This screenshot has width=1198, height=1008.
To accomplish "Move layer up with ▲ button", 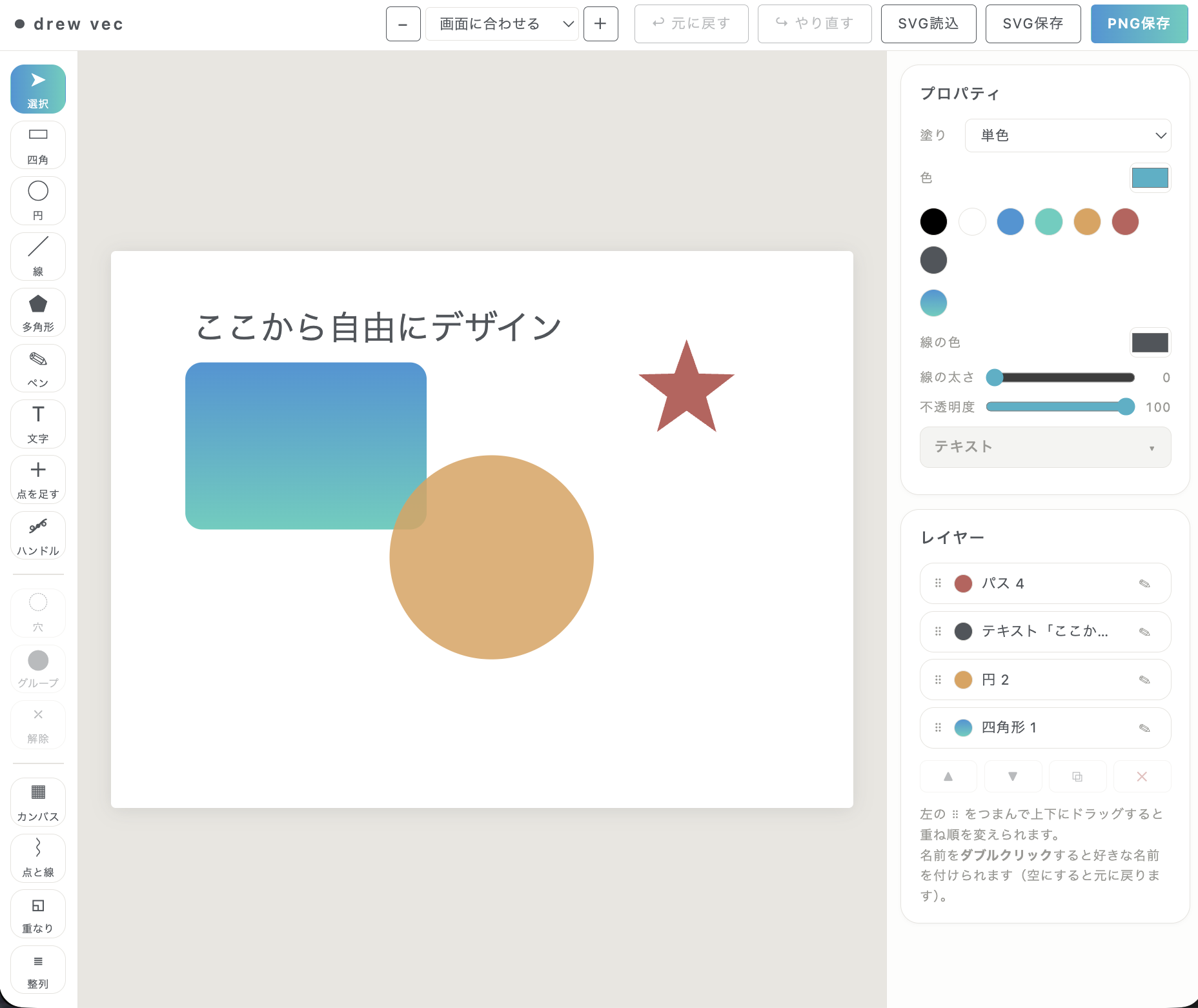I will coord(948,776).
